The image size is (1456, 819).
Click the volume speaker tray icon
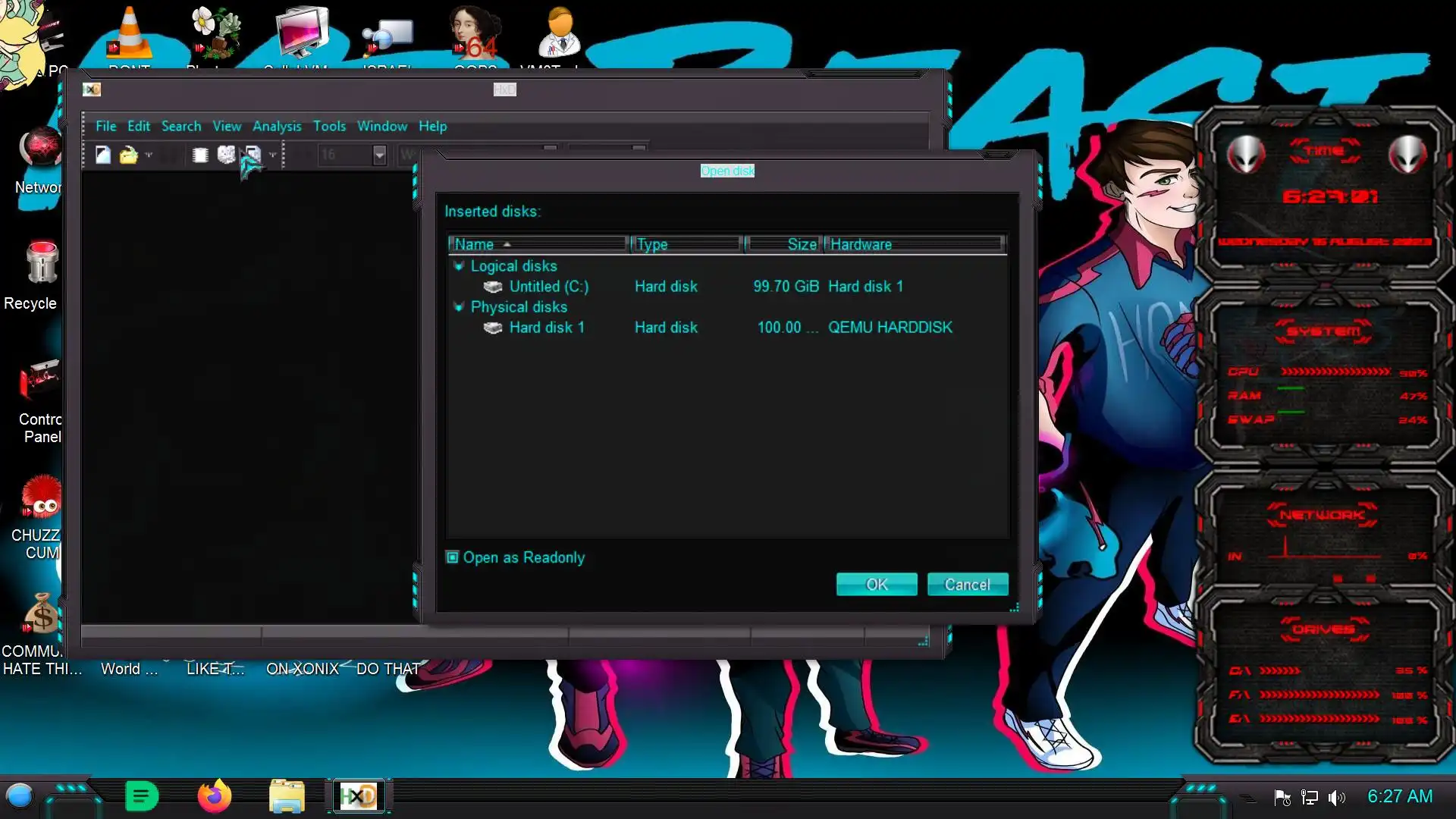point(1336,797)
